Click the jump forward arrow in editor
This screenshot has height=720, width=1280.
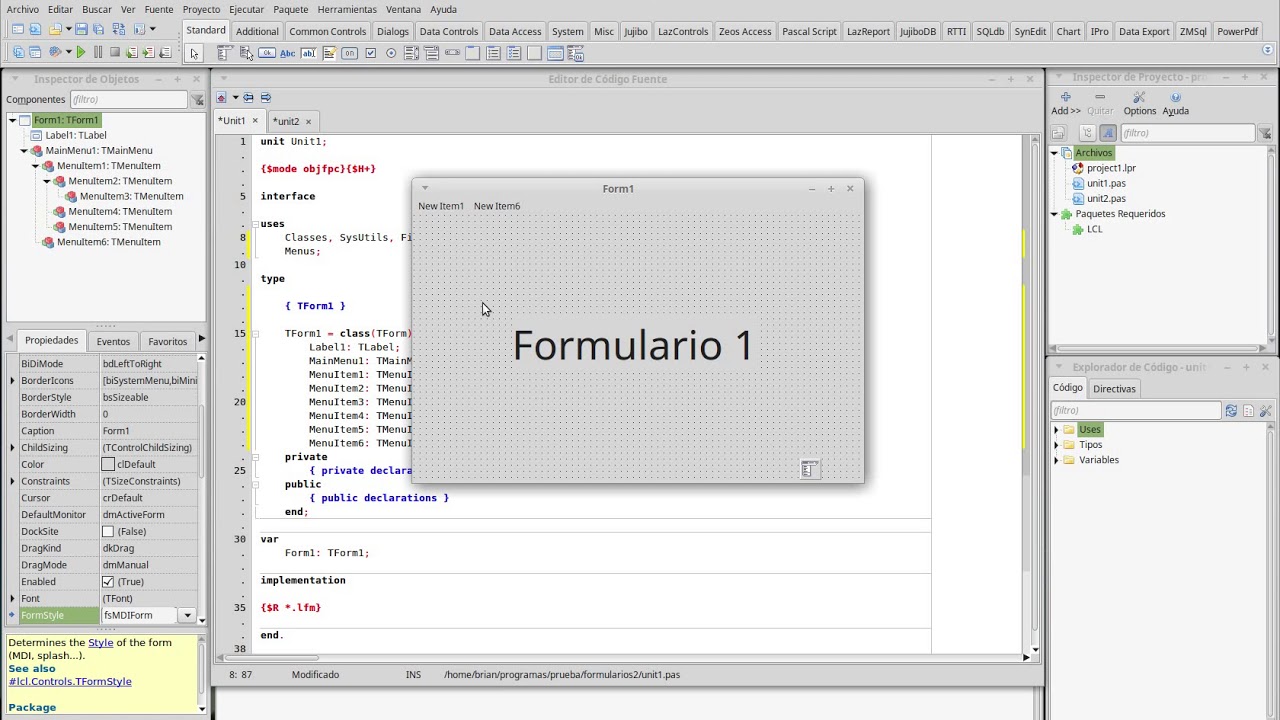265,98
